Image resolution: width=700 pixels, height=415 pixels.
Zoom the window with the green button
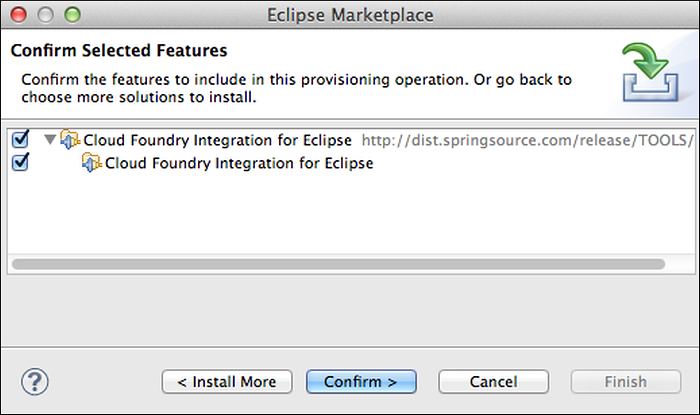pyautogui.click(x=70, y=15)
